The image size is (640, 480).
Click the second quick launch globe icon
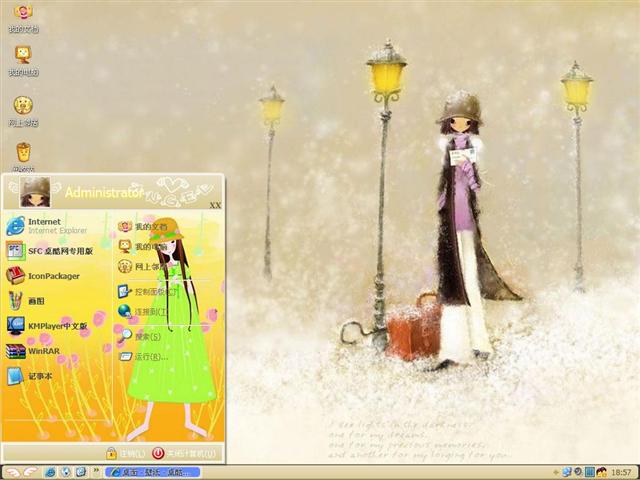pyautogui.click(x=66, y=472)
